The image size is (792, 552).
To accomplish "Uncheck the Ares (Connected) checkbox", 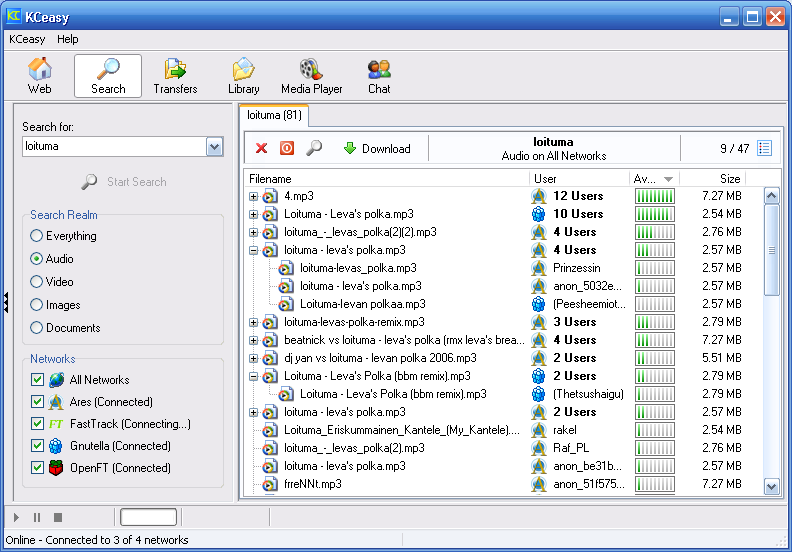I will (x=37, y=402).
